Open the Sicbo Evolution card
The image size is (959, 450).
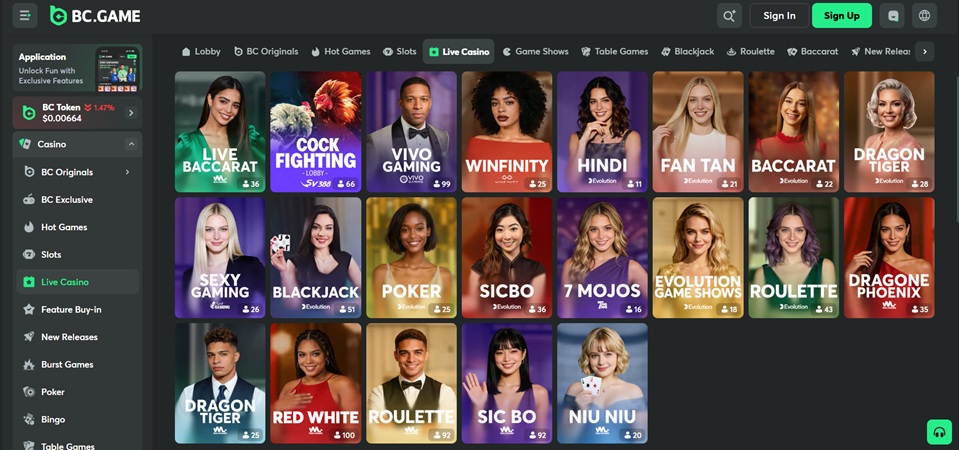click(x=507, y=257)
